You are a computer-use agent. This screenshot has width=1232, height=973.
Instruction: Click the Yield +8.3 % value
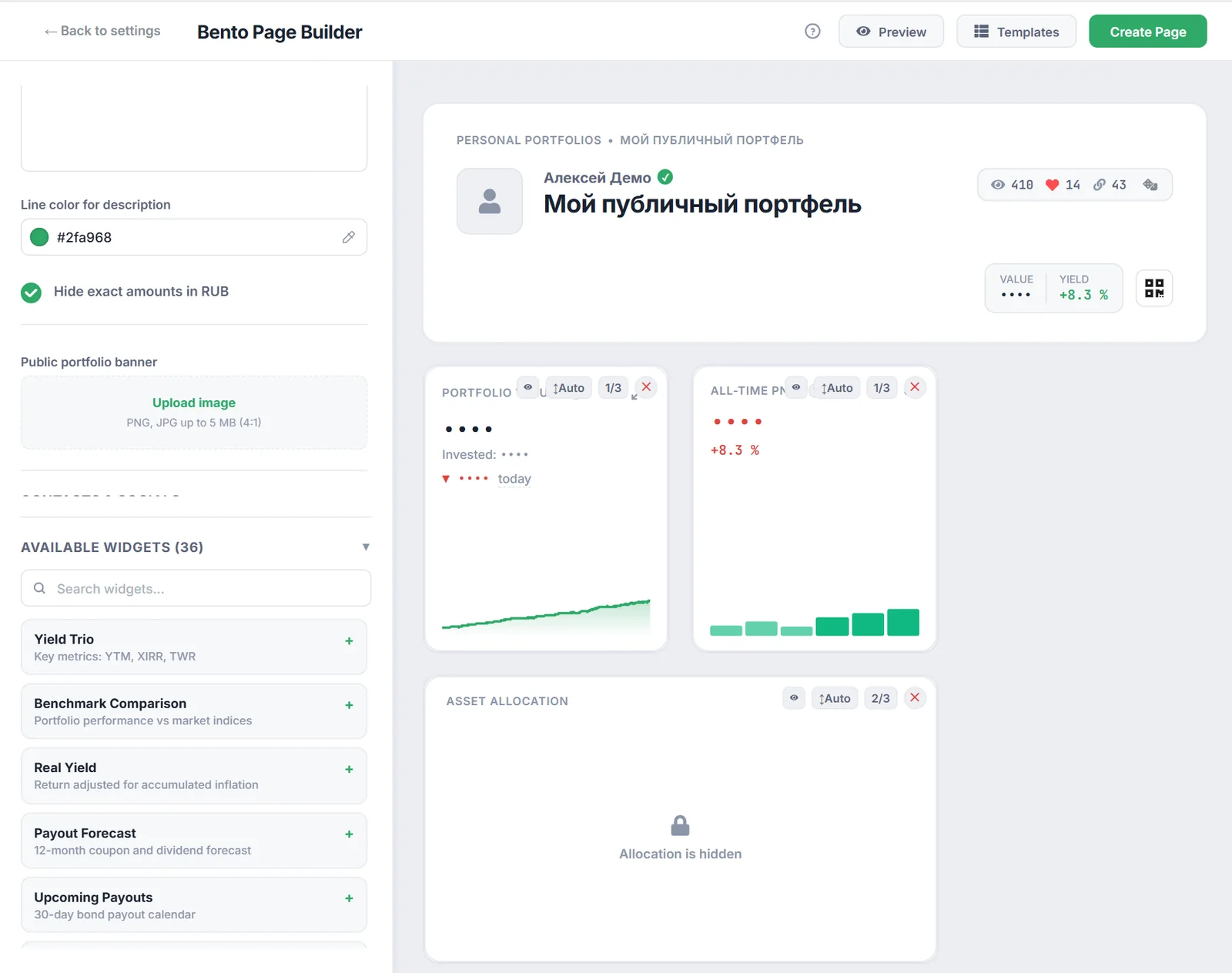pyautogui.click(x=1083, y=295)
